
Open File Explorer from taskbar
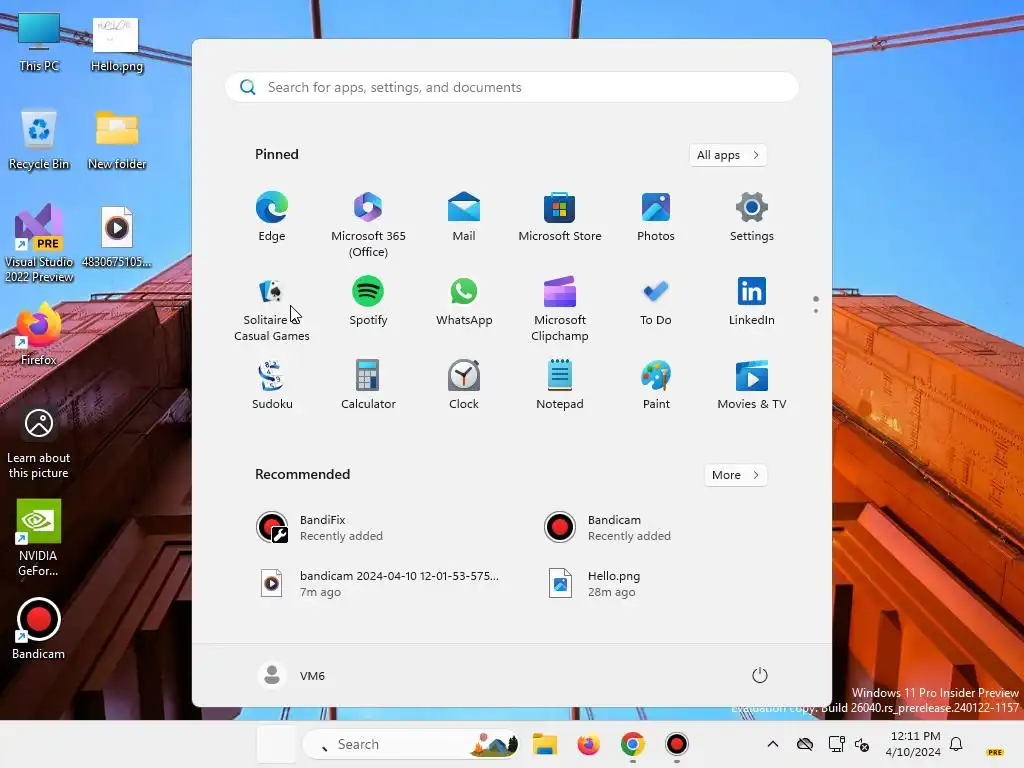click(545, 744)
